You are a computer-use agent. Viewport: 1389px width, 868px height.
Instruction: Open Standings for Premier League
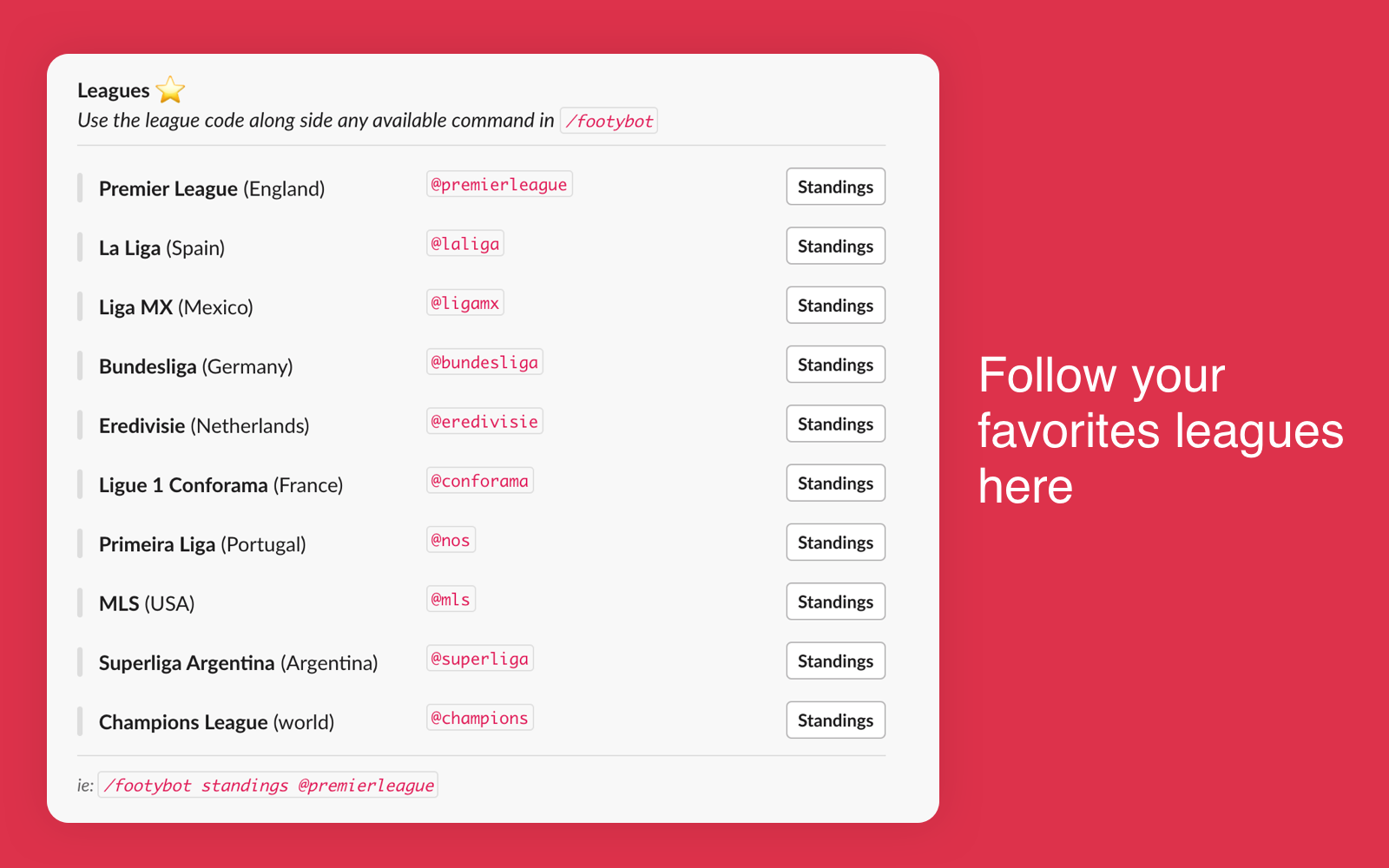(x=835, y=186)
